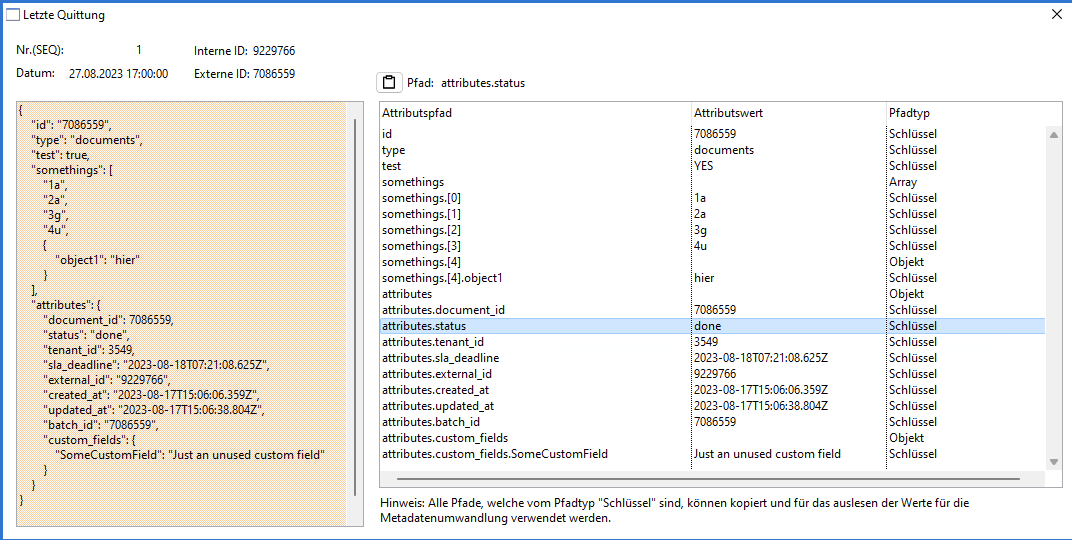Select the attributes.status row
Image resolution: width=1072 pixels, height=540 pixels.
[x=424, y=326]
